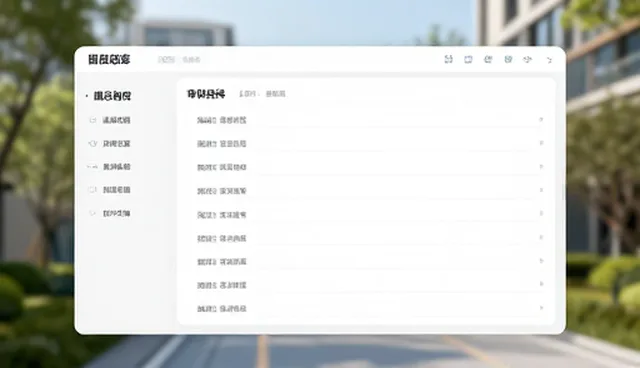
Task: Click the bold heading of the main list panel
Action: (206, 94)
